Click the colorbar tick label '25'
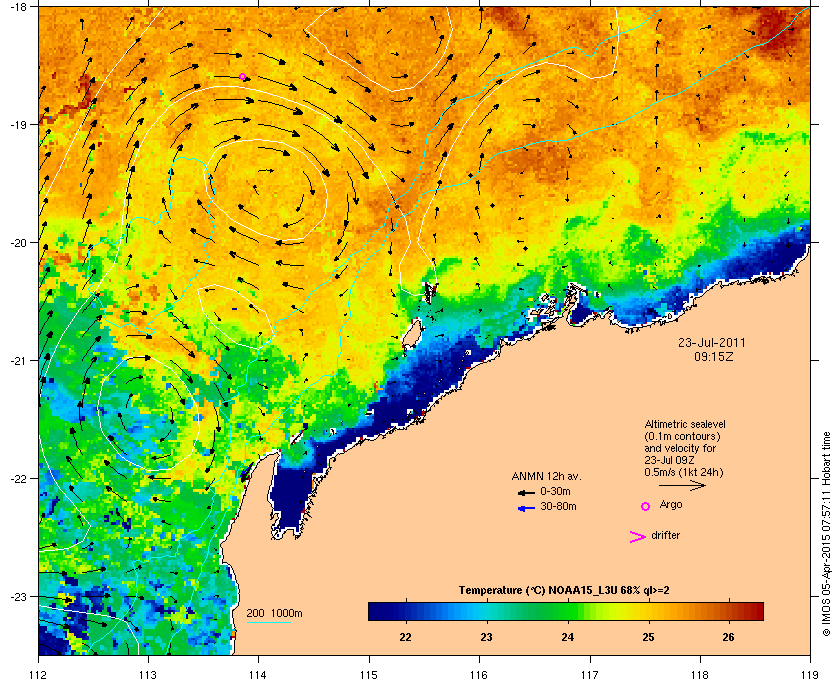 [x=648, y=637]
